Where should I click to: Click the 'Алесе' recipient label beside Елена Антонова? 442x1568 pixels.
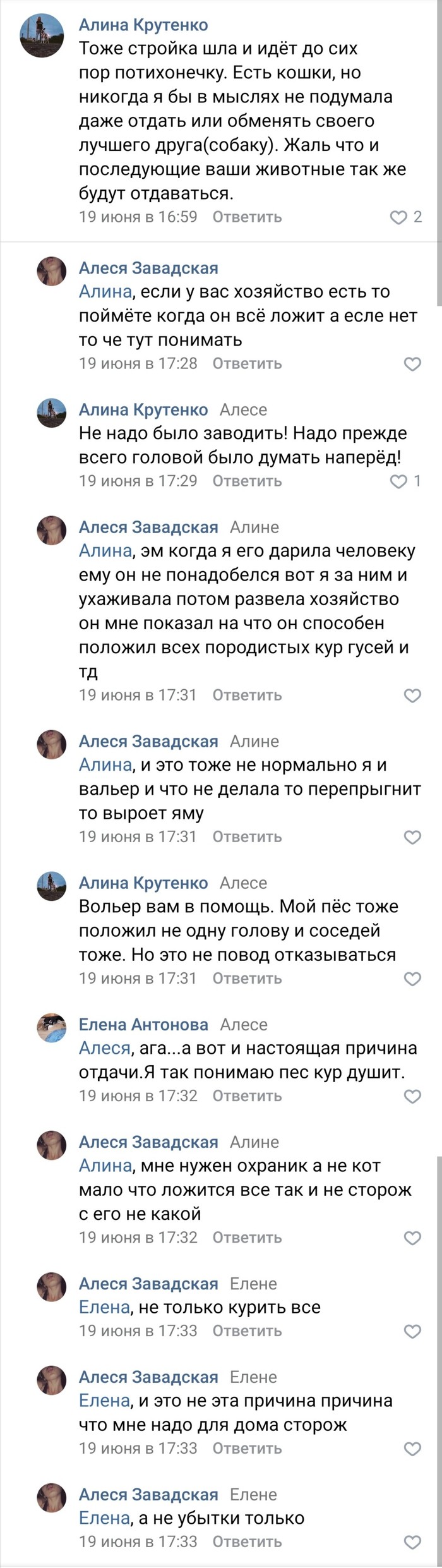point(244,1025)
